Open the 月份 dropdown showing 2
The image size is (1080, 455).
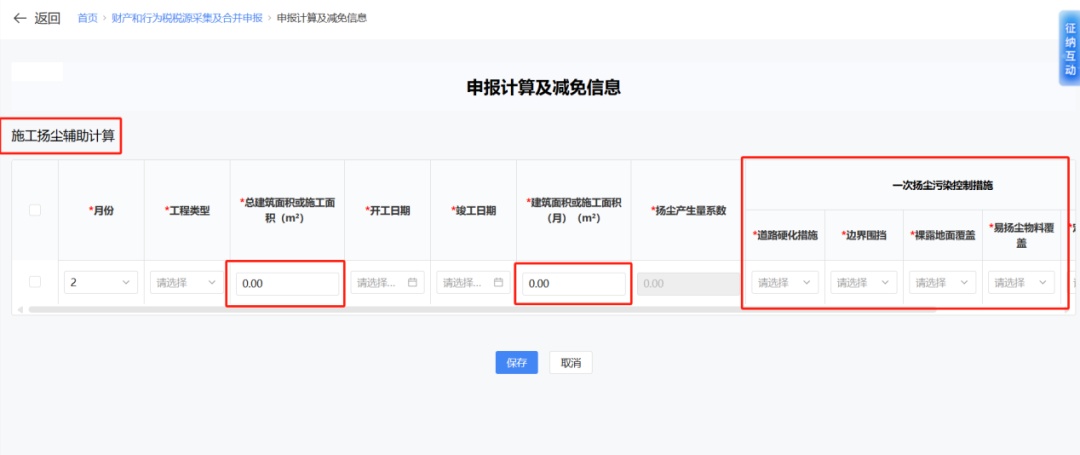click(101, 283)
